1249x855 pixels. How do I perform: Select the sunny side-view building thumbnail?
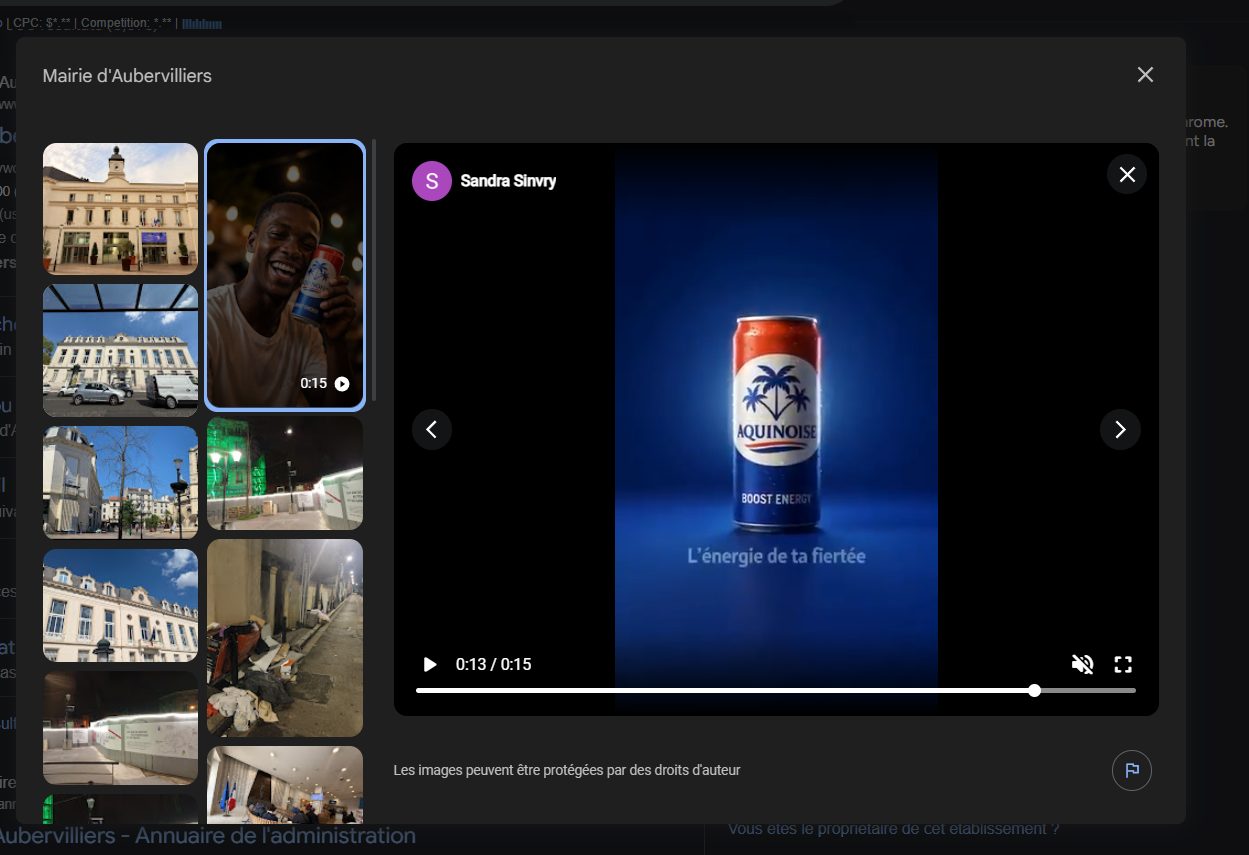[120, 605]
